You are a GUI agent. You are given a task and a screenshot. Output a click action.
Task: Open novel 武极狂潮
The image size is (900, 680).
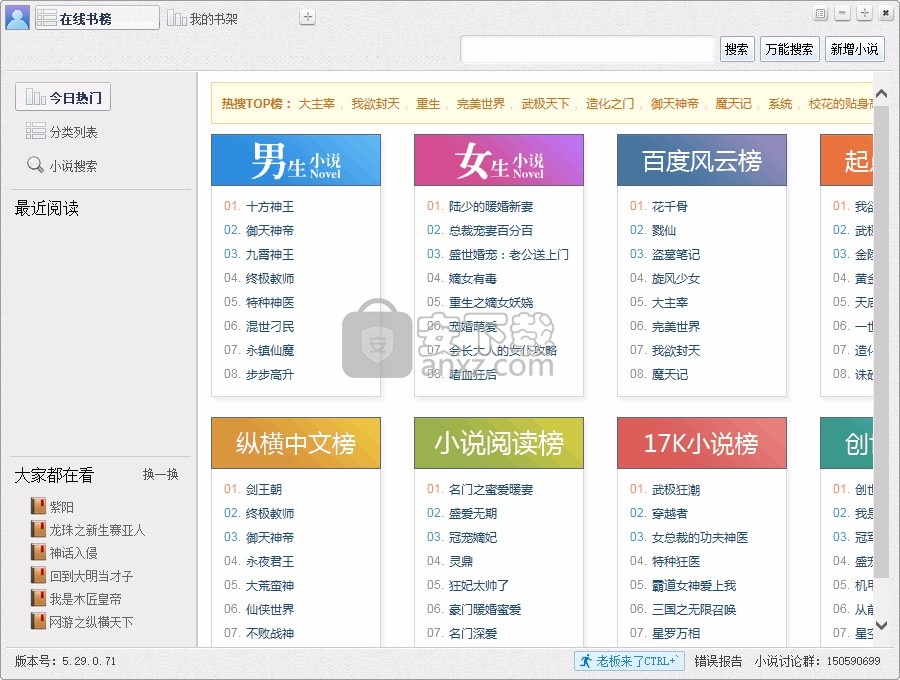coord(676,489)
